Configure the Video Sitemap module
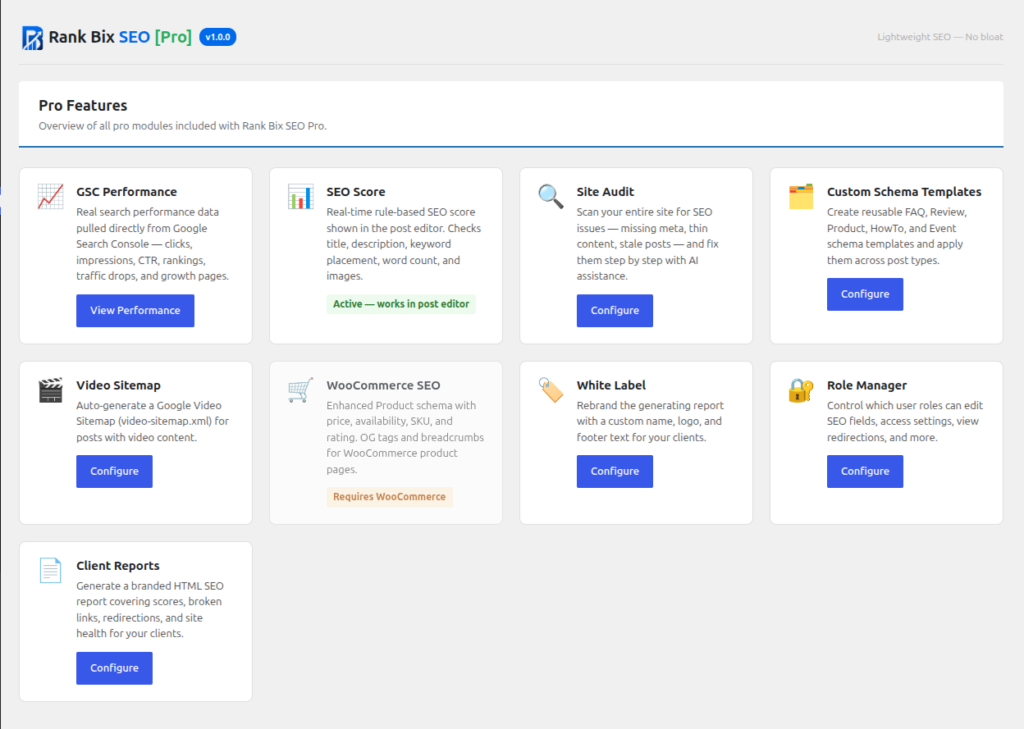Image resolution: width=1024 pixels, height=729 pixels. [x=114, y=471]
